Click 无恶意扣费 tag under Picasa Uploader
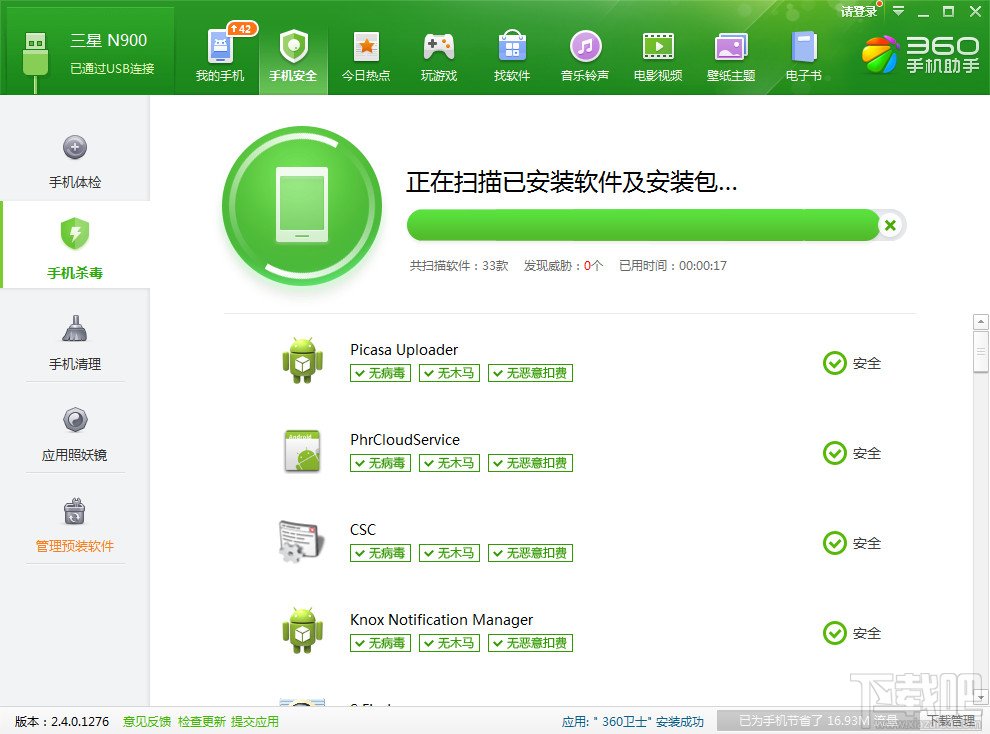990x734 pixels. (x=530, y=373)
